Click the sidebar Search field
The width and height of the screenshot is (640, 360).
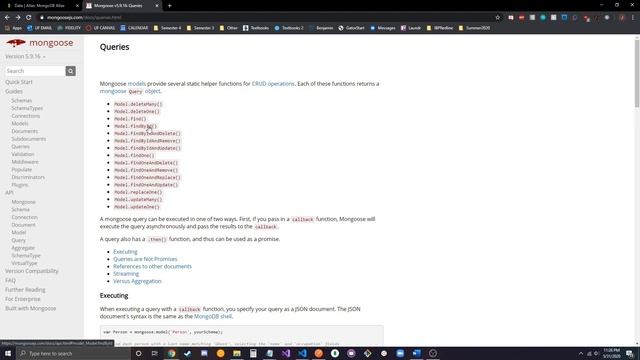35,71
